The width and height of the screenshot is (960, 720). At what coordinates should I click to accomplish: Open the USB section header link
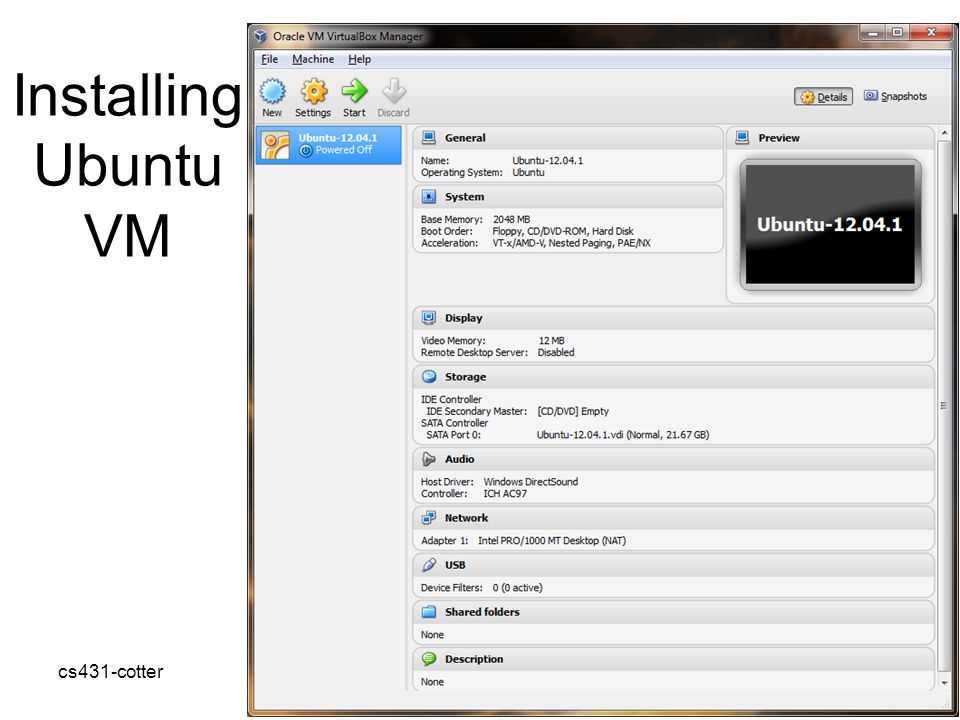[455, 564]
